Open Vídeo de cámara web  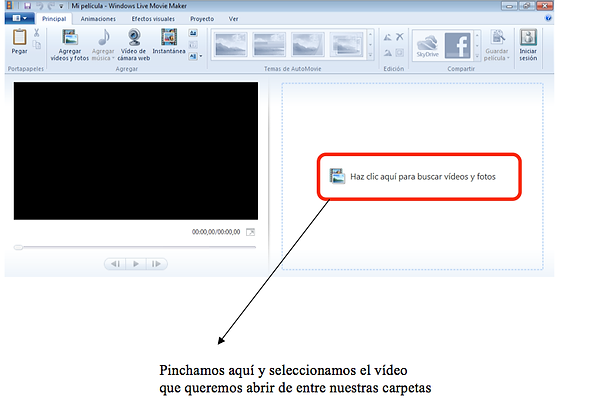point(134,45)
